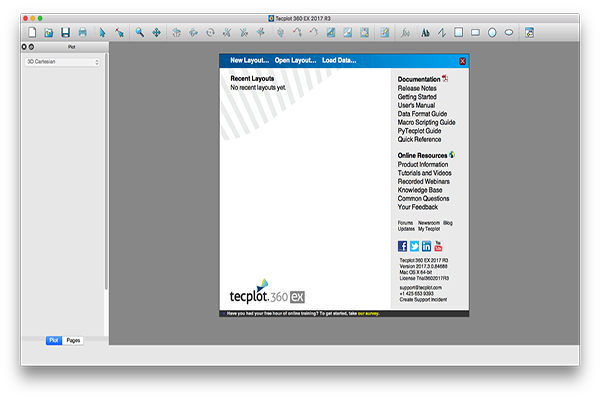The image size is (600, 400).
Task: Open Product Information link
Action: [422, 165]
